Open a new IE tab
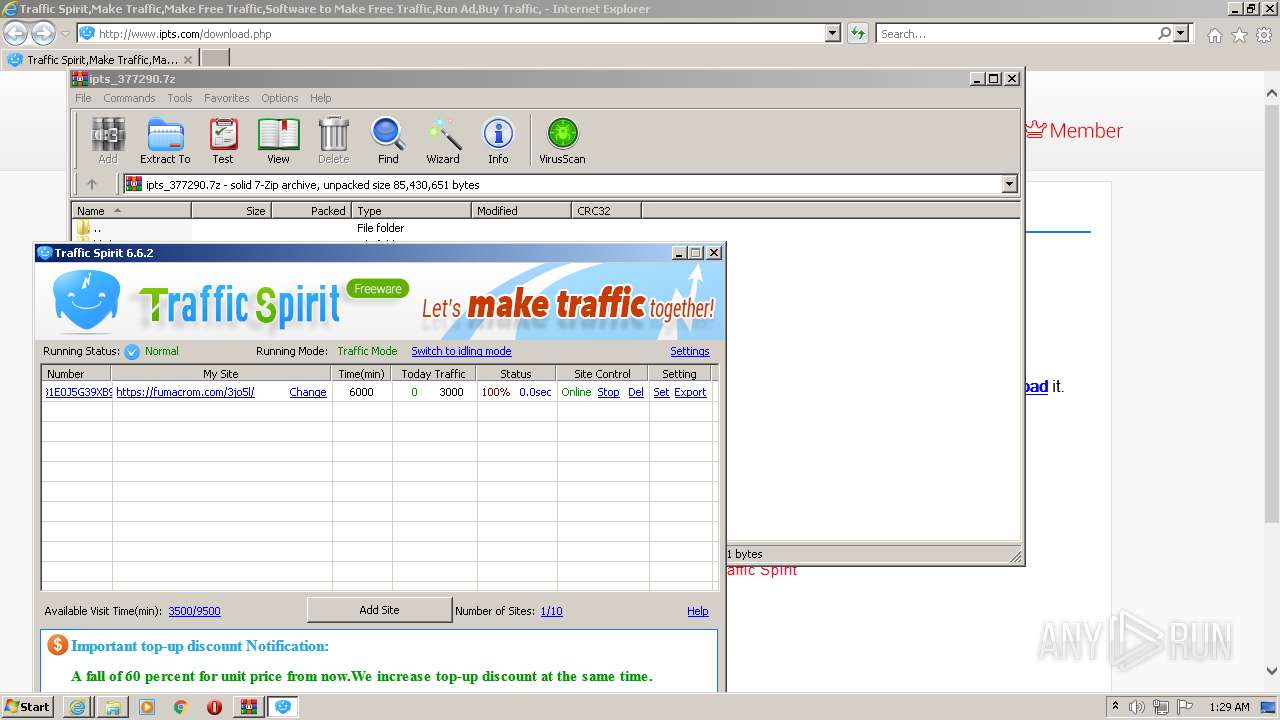1280x720 pixels. [215, 59]
